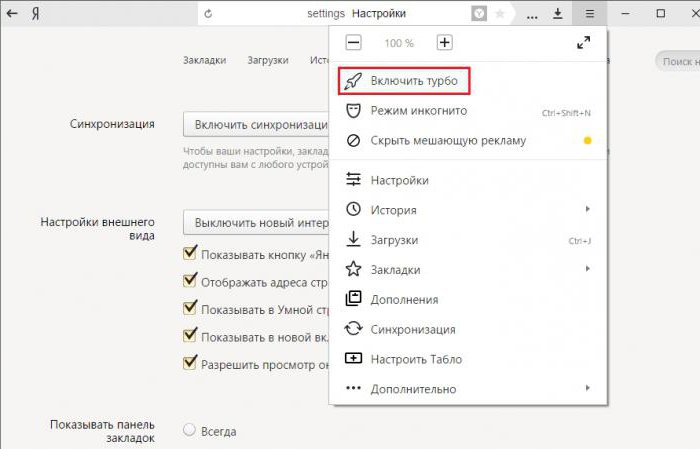Expand the Закладки submenu arrow in the menu
700x449 pixels.
[x=588, y=269]
